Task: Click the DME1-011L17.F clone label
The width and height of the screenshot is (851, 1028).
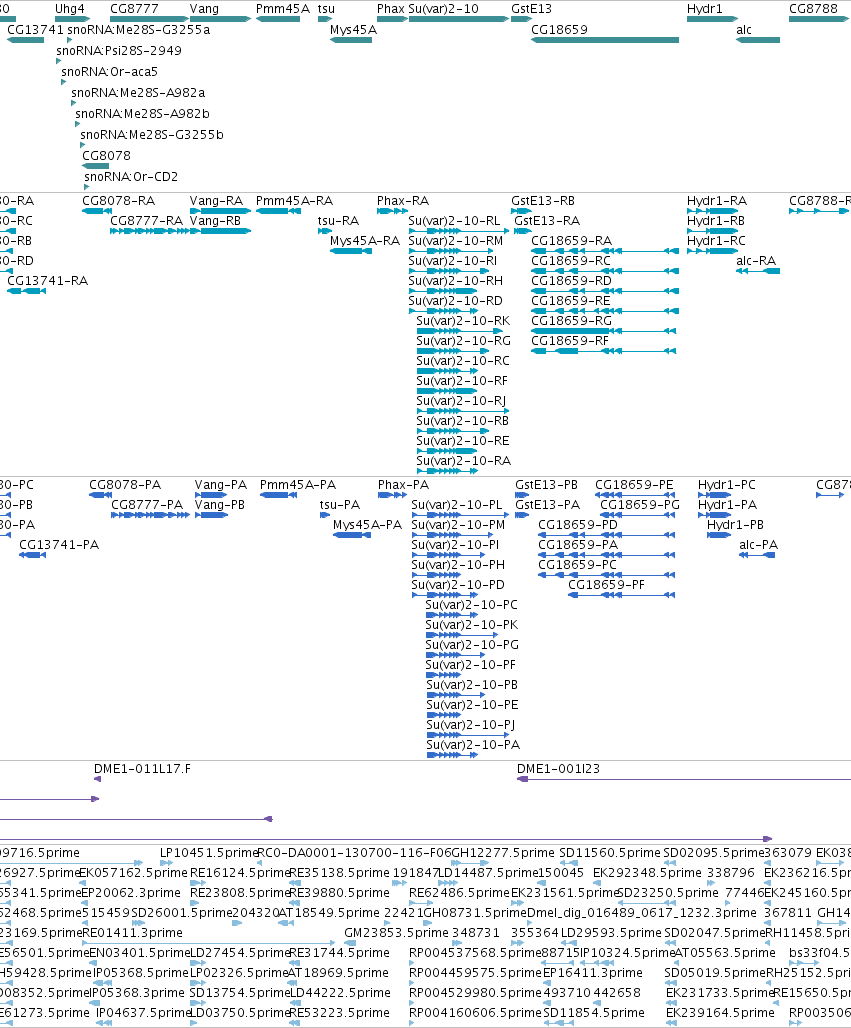Action: coord(142,769)
